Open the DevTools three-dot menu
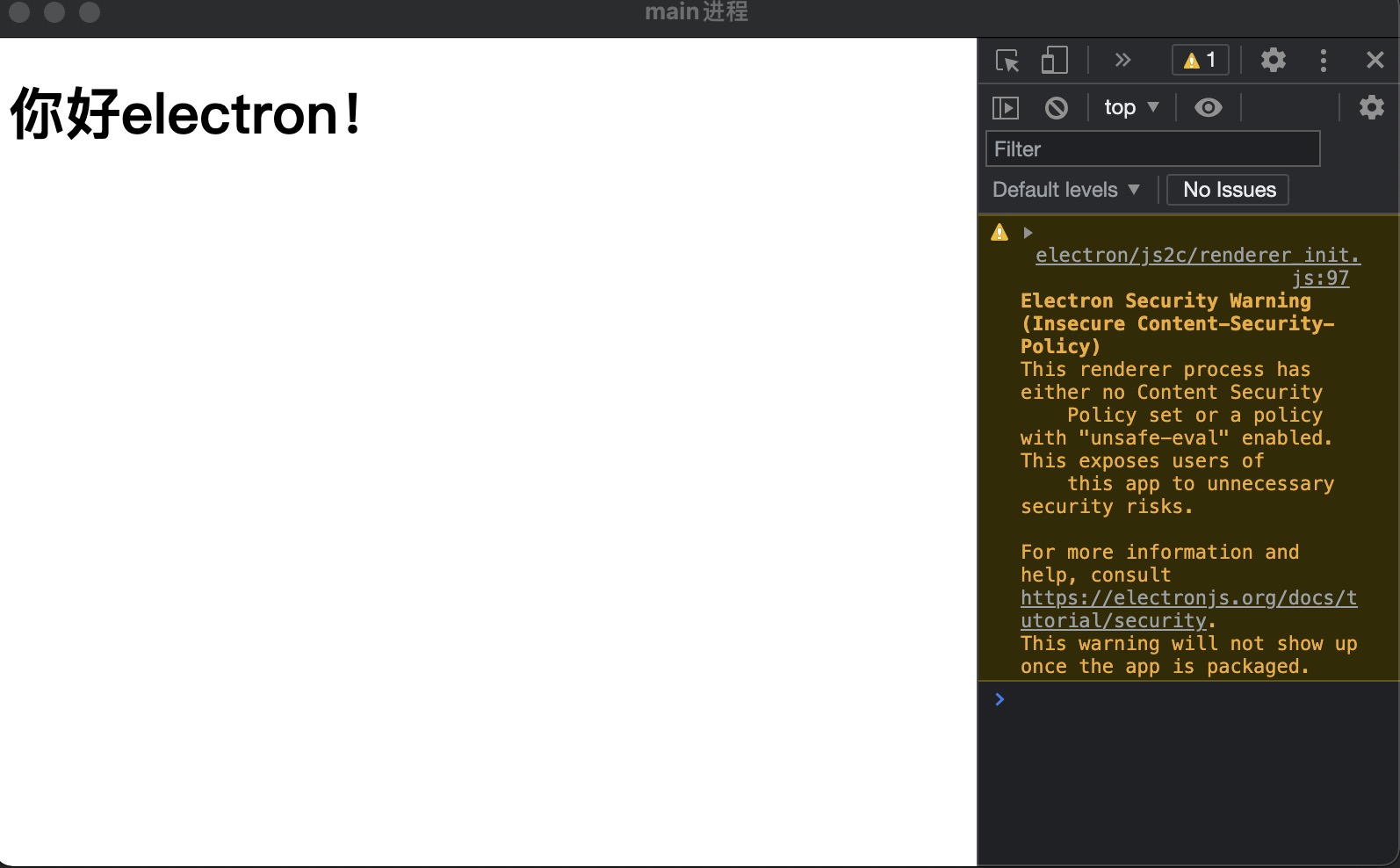Screen dimensions: 1400x868 point(1324,61)
